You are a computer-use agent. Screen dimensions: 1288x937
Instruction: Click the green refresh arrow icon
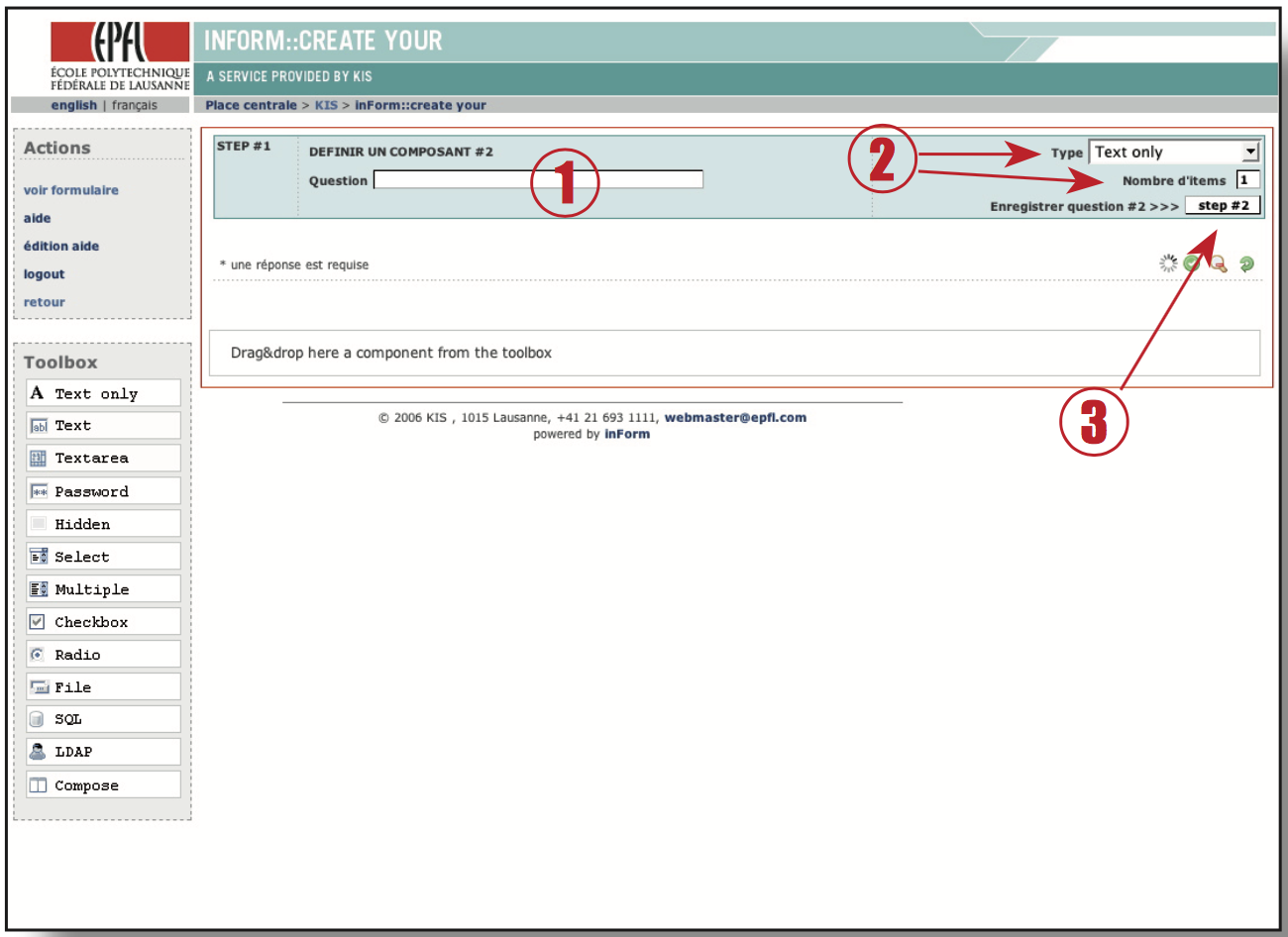pyautogui.click(x=1246, y=263)
